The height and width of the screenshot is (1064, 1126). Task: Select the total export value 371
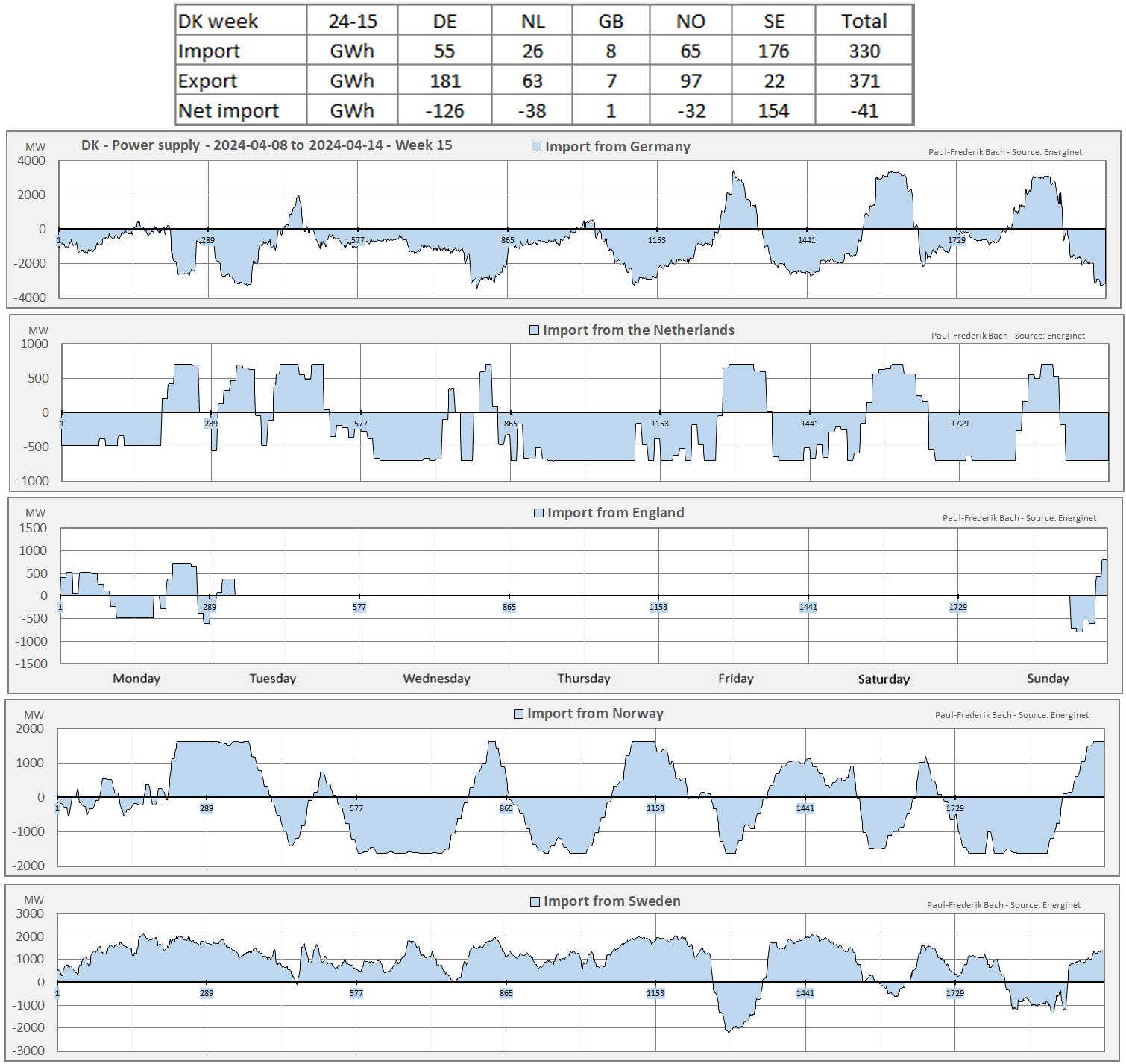pos(864,81)
